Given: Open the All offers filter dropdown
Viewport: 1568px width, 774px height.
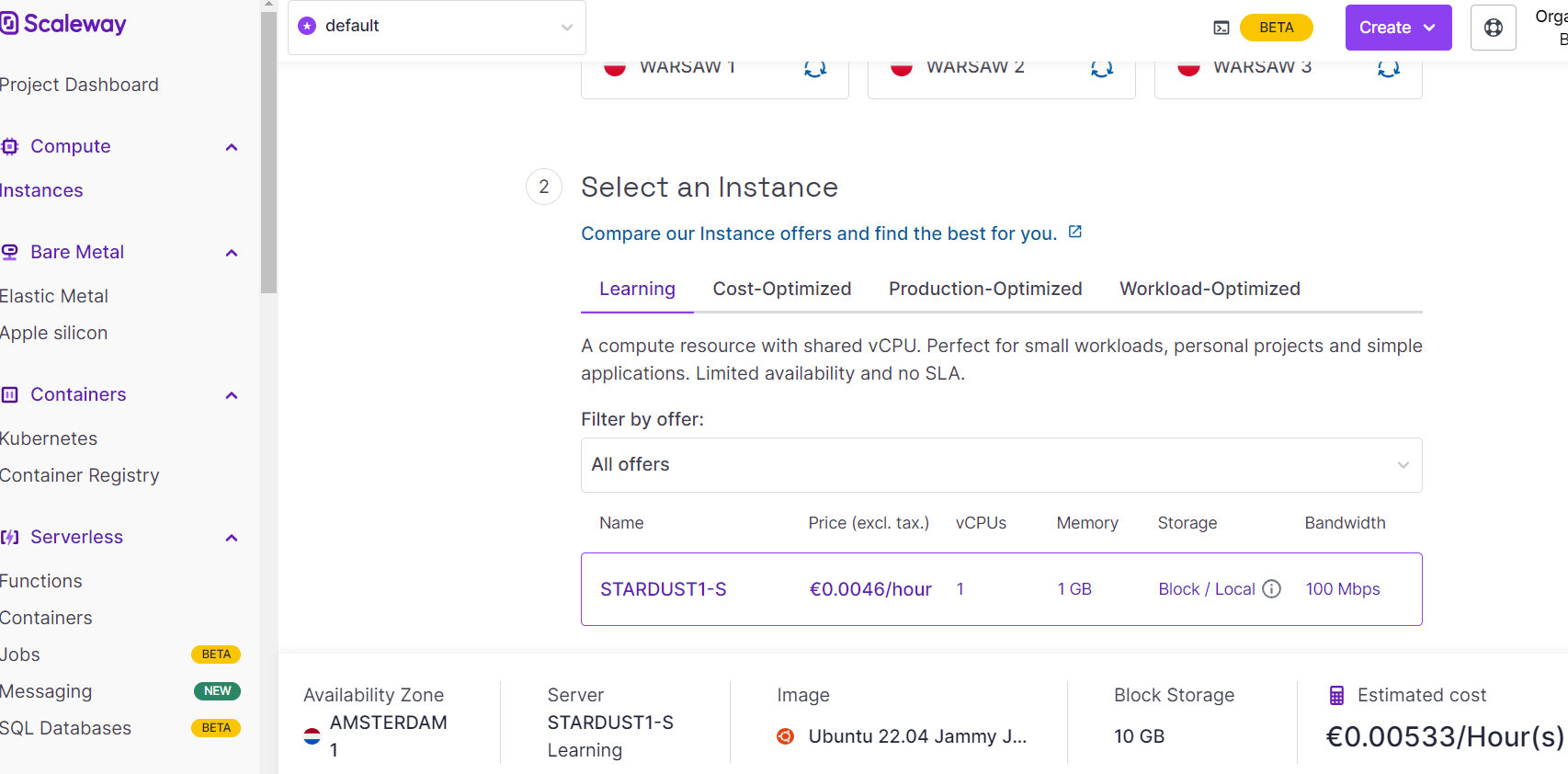Looking at the screenshot, I should pyautogui.click(x=1002, y=465).
